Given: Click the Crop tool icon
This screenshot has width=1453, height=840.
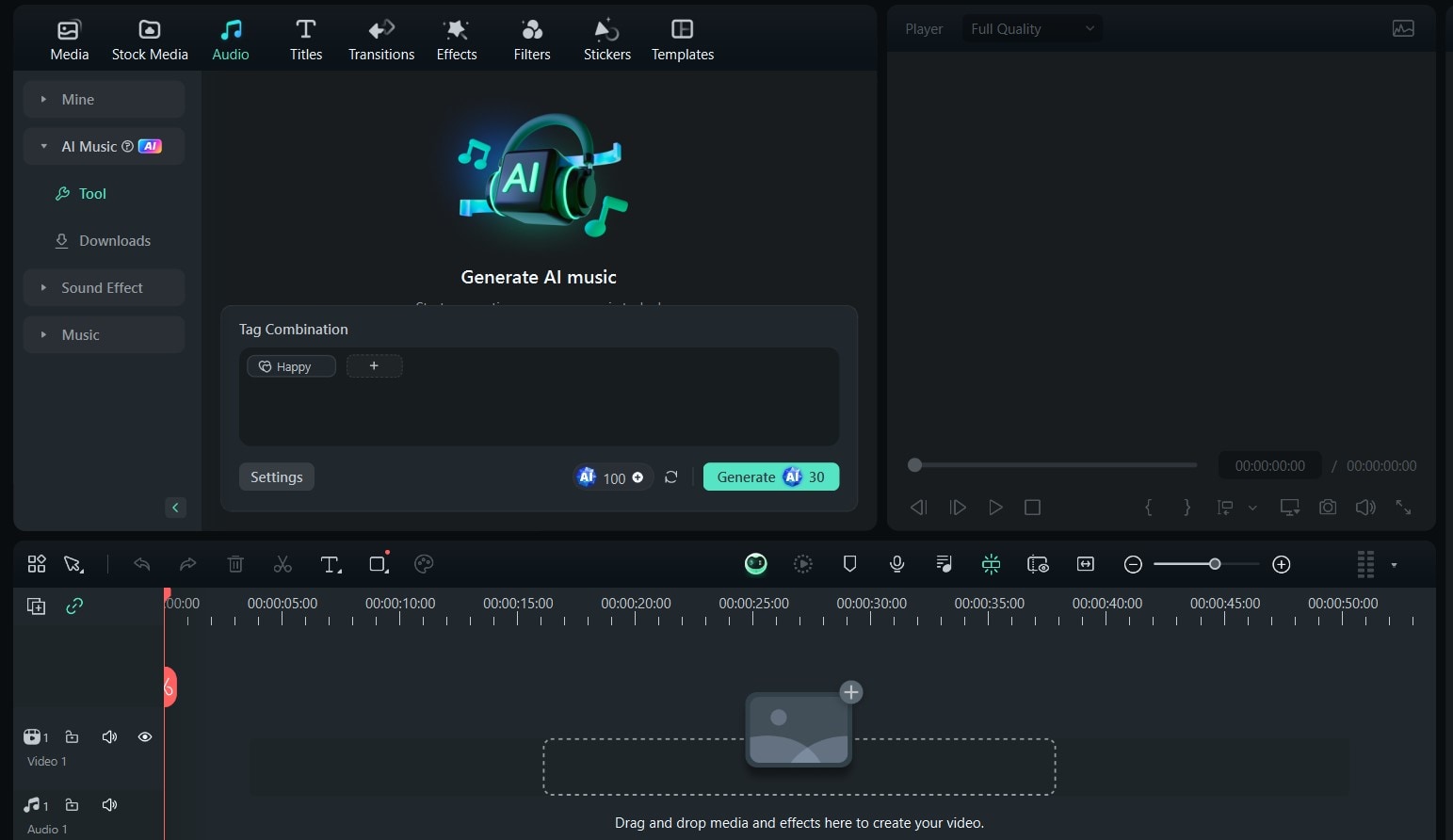Looking at the screenshot, I should pyautogui.click(x=379, y=562).
